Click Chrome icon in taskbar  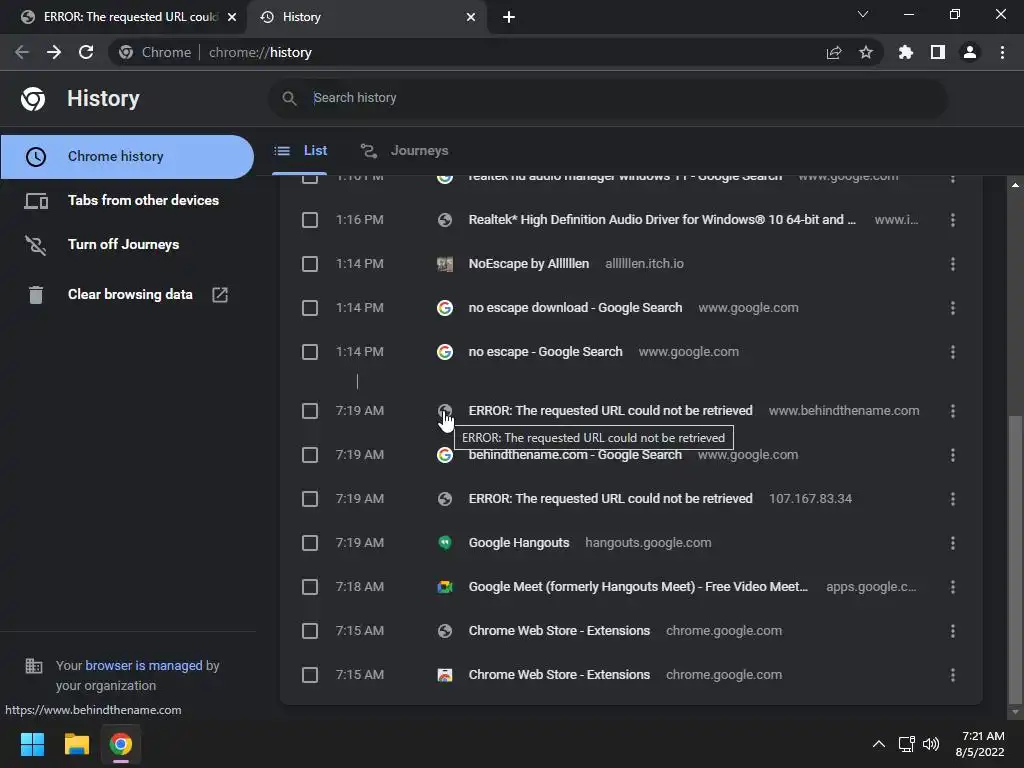[x=121, y=744]
